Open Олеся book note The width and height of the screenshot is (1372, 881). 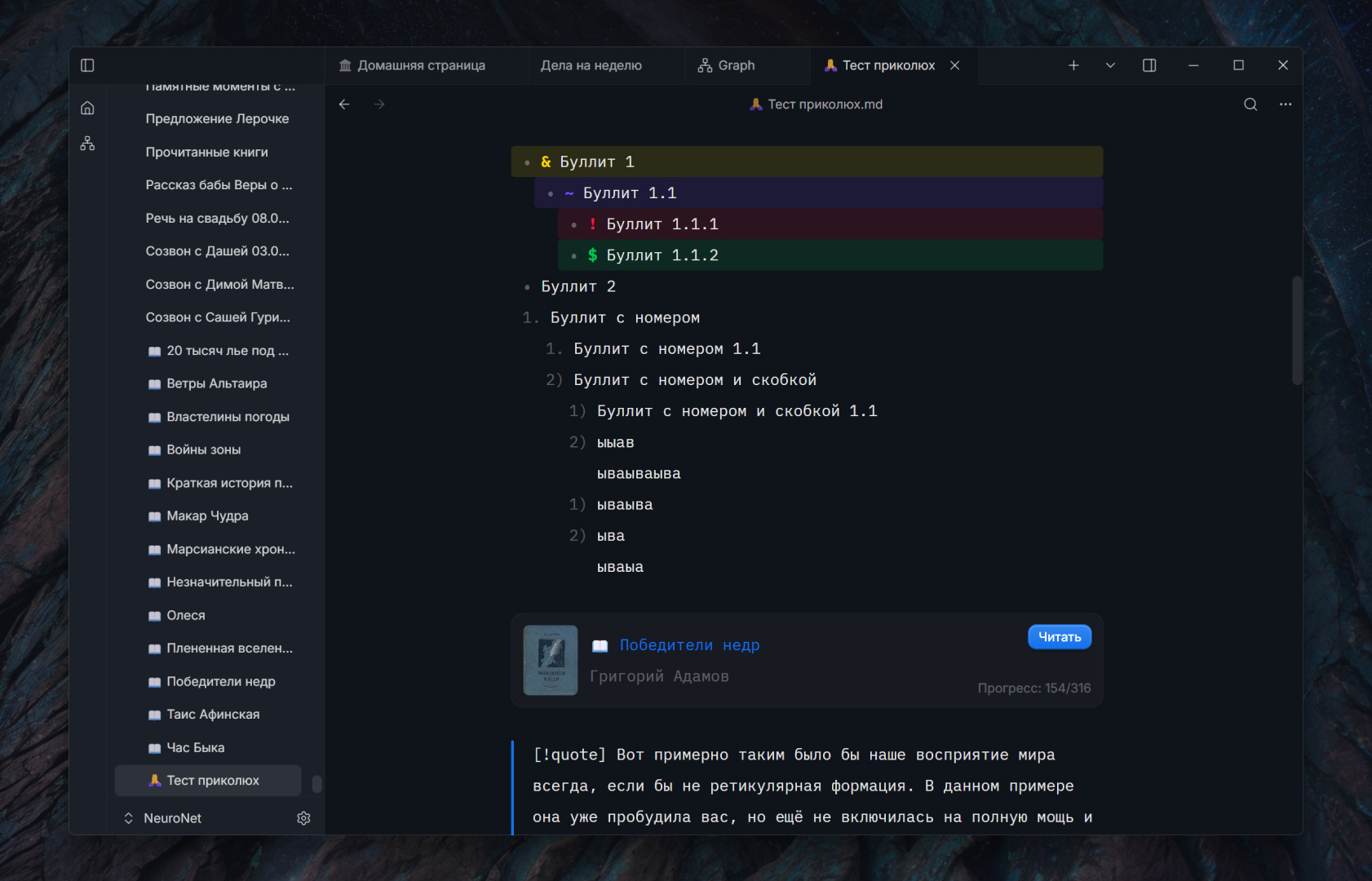[x=177, y=615]
